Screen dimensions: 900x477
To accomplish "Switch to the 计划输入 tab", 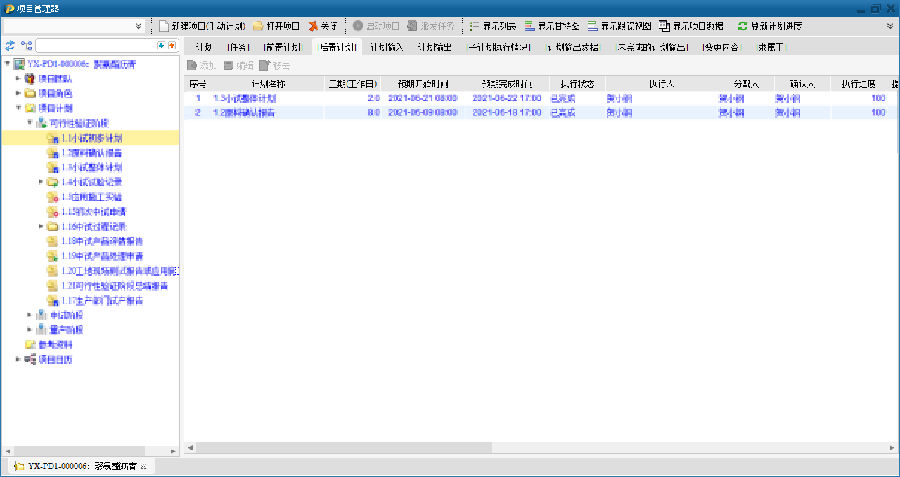I will click(387, 48).
